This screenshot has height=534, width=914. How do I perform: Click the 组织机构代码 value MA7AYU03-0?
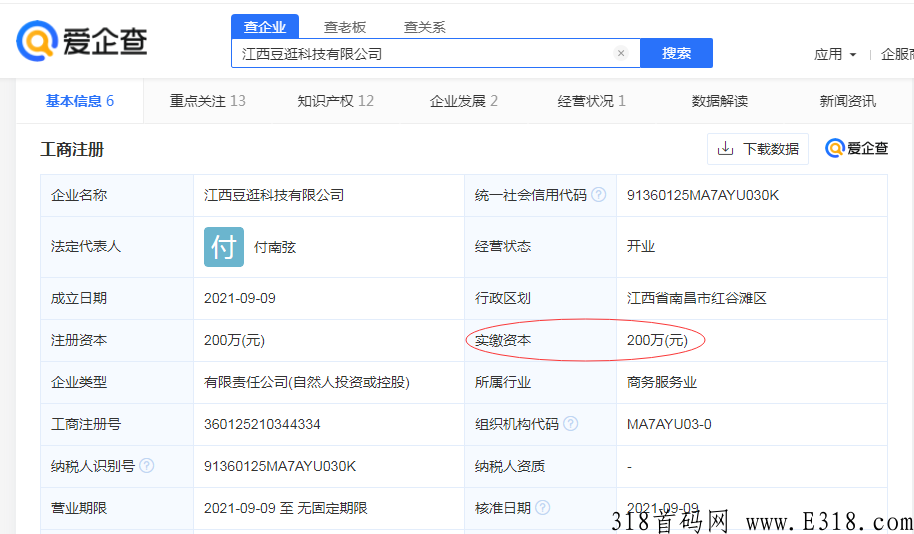[x=669, y=424]
